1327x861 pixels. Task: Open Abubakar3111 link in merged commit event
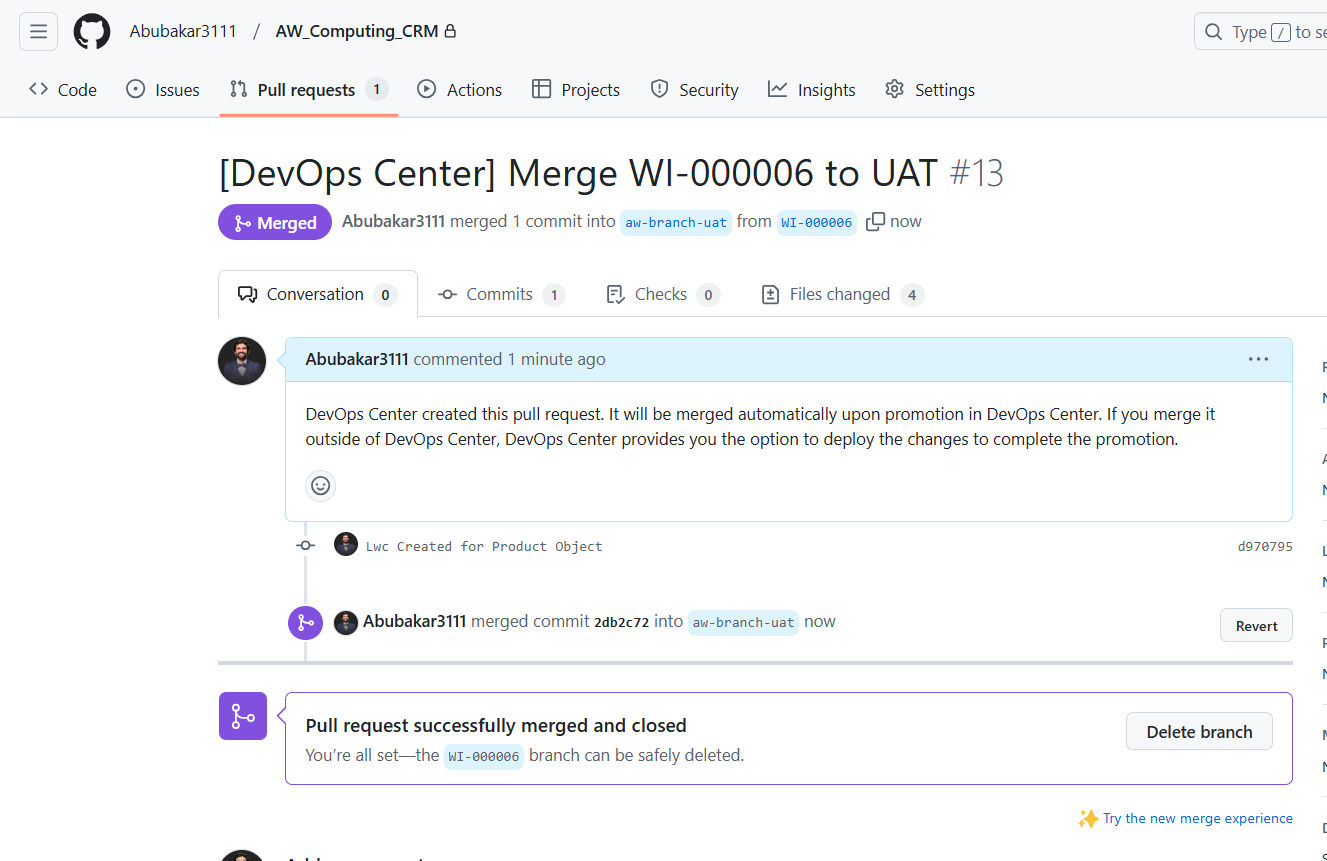414,621
